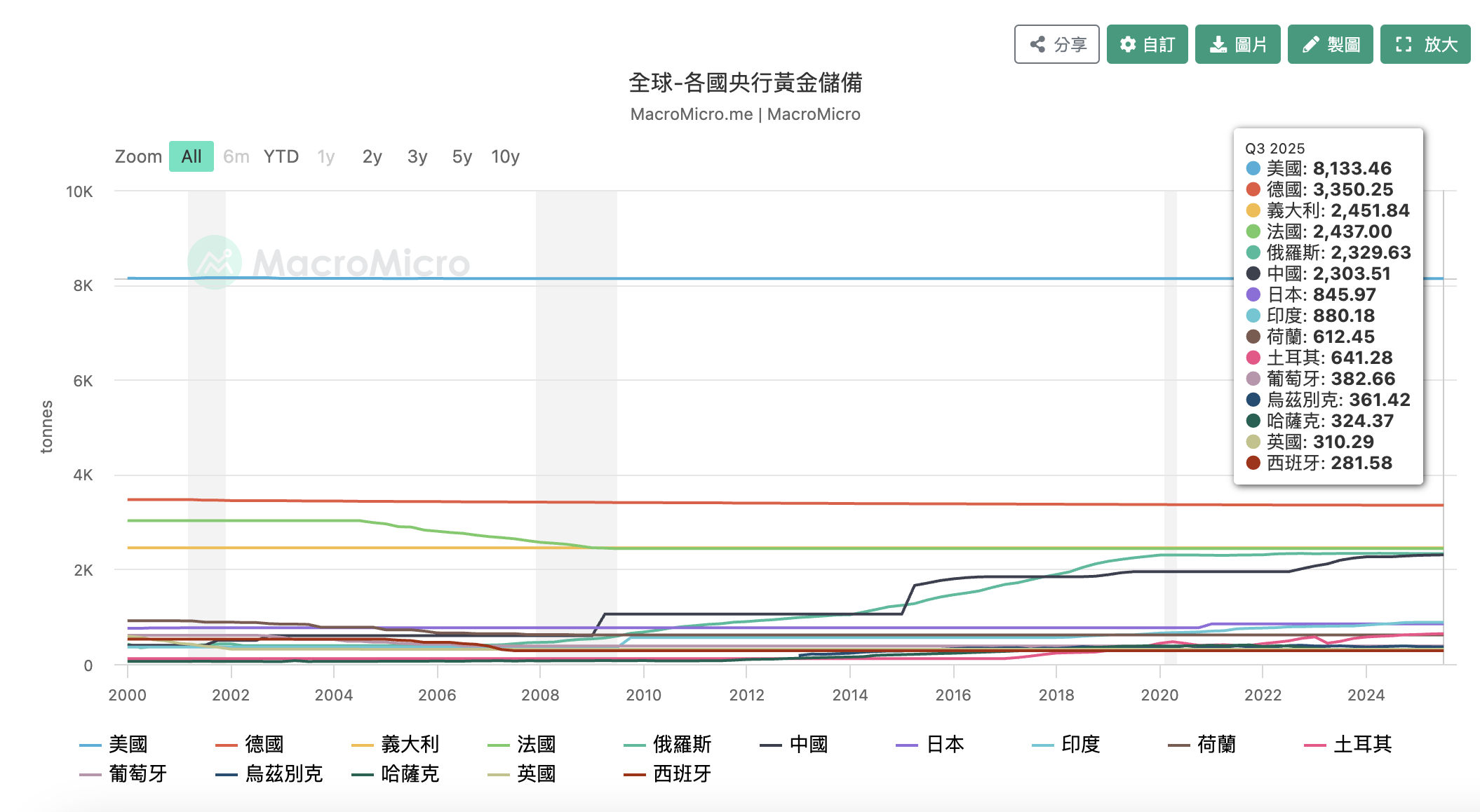The image size is (1480, 812).
Task: Toggle 美國 series in legend
Action: pyautogui.click(x=114, y=744)
